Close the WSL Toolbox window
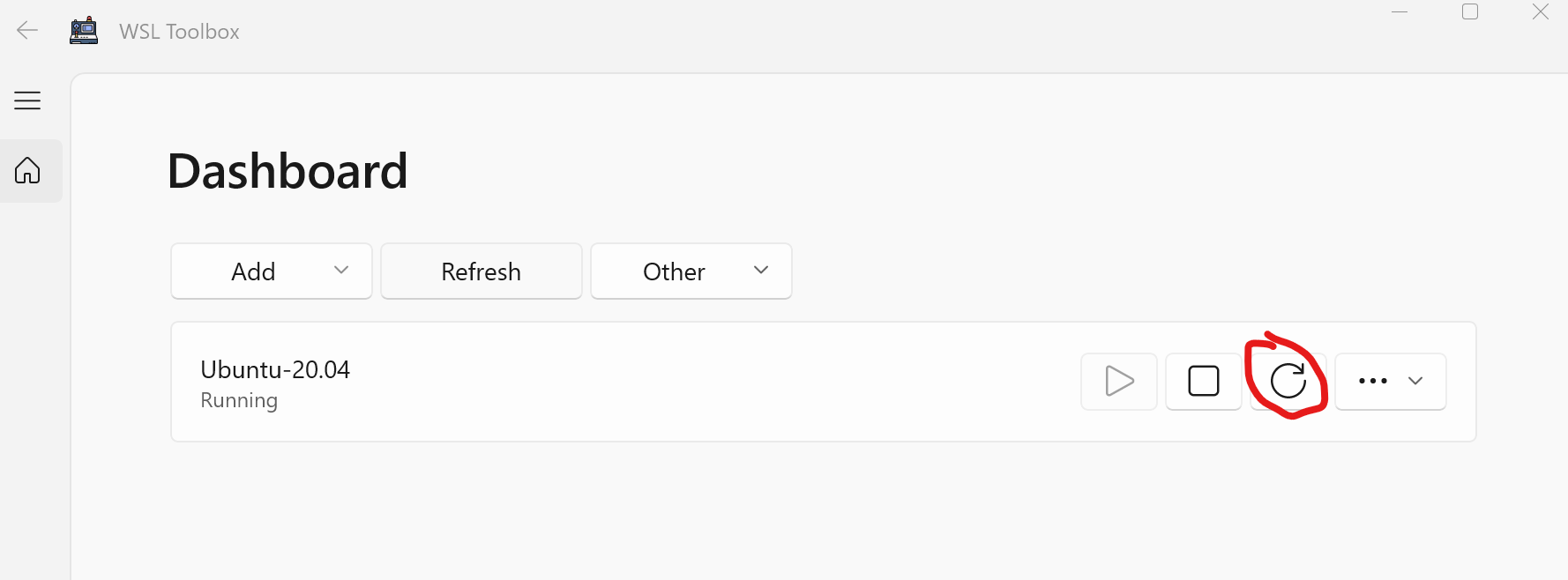 (x=1541, y=12)
